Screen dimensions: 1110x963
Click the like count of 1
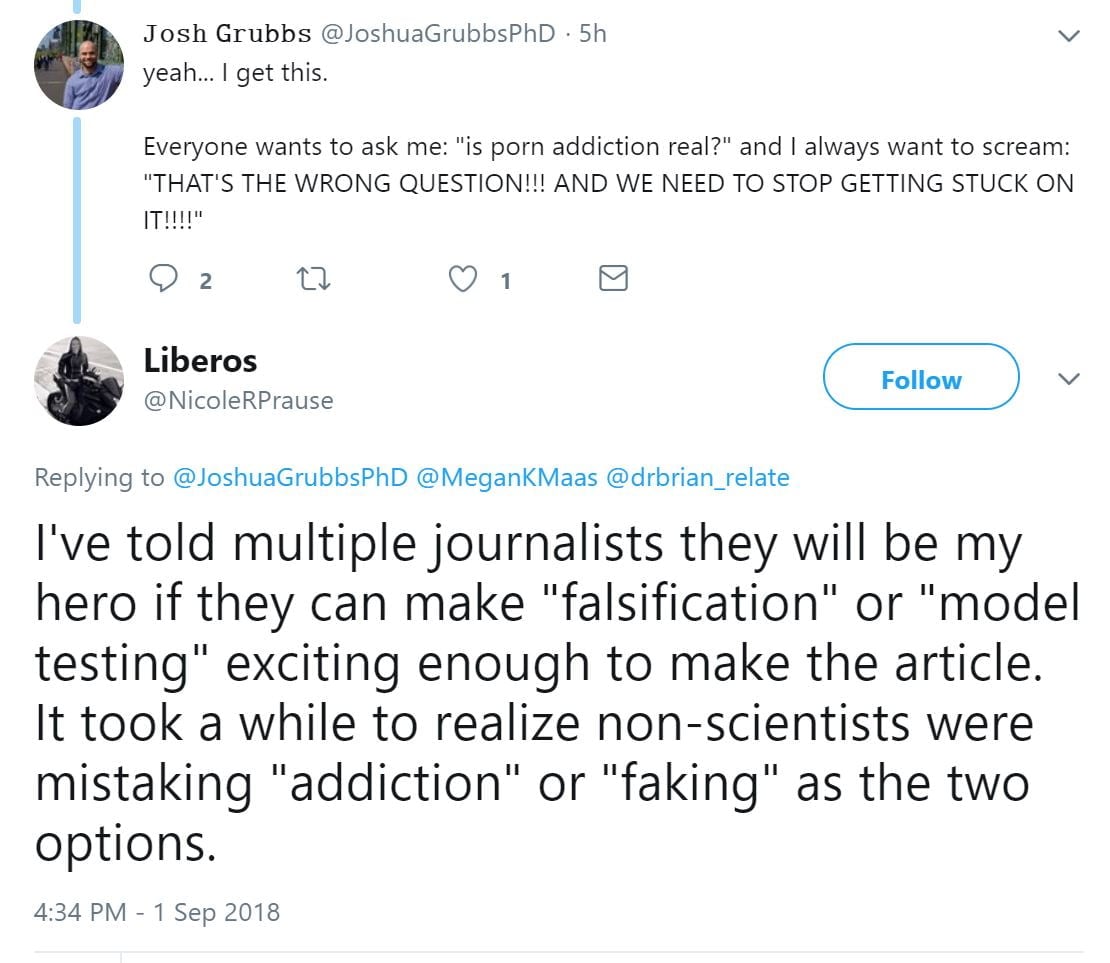[x=505, y=281]
